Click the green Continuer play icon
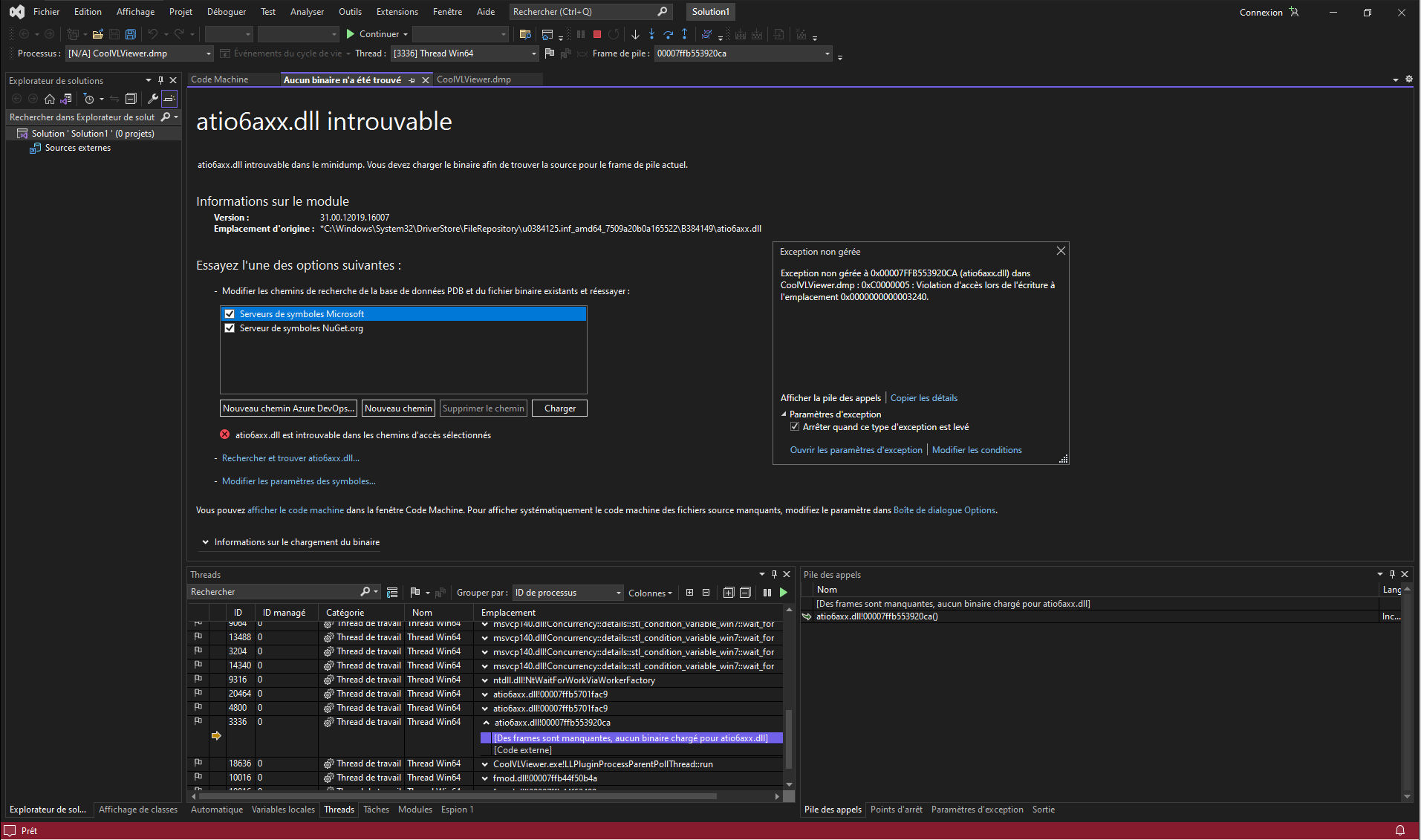This screenshot has height=840, width=1421. (351, 34)
